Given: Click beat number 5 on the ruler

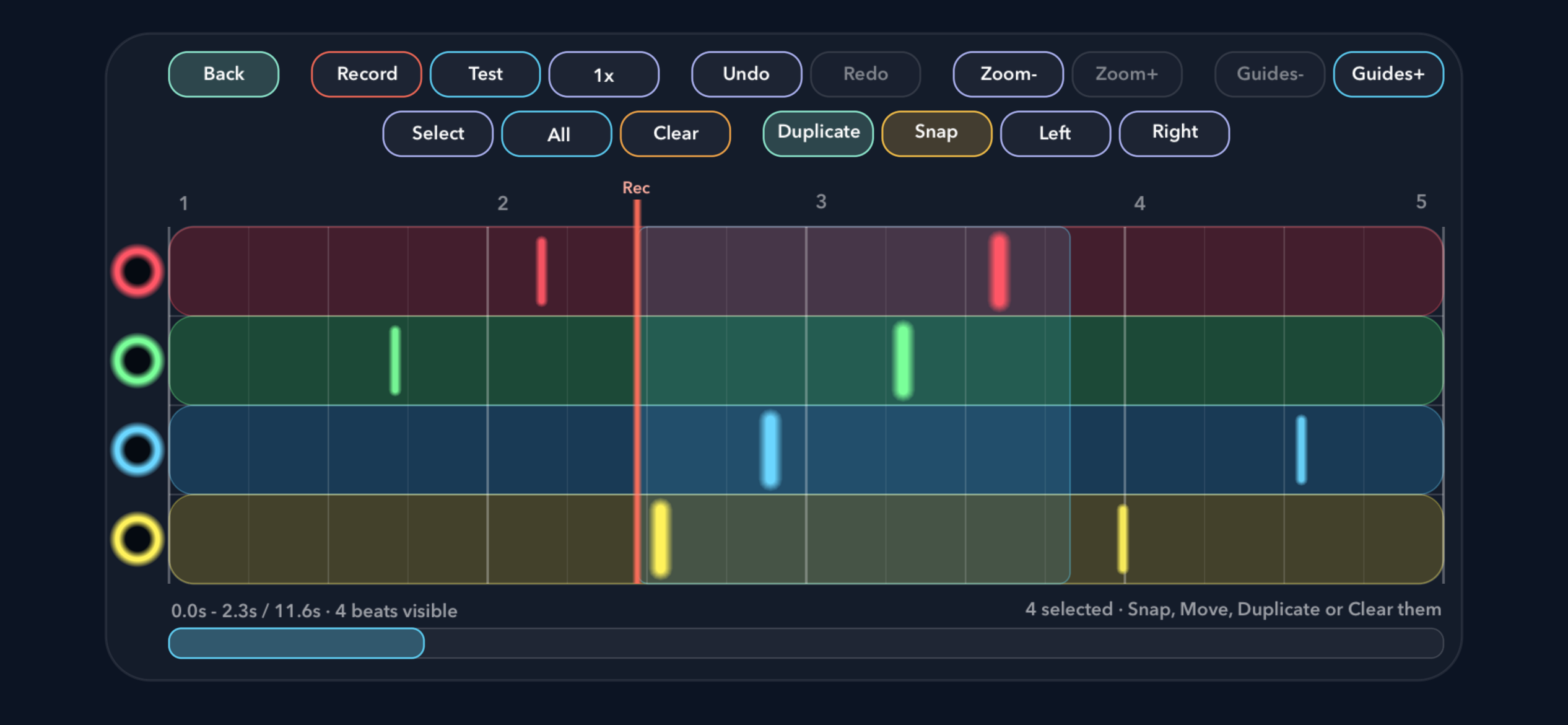Looking at the screenshot, I should click(x=1421, y=202).
